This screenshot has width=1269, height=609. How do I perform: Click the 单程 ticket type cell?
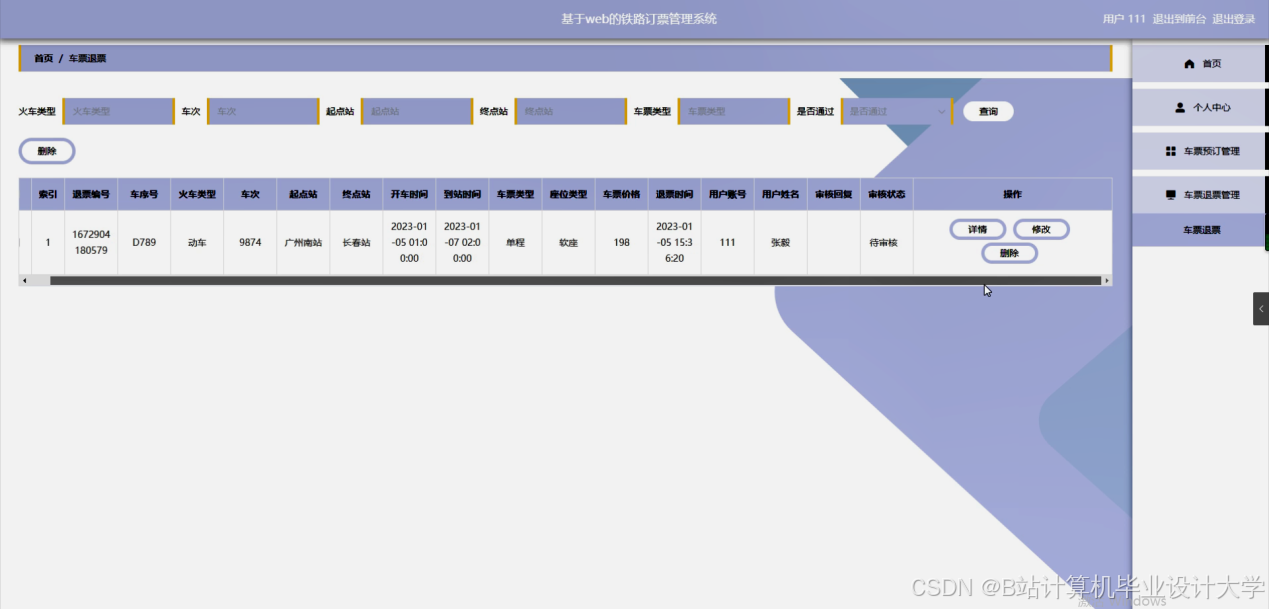pos(515,242)
